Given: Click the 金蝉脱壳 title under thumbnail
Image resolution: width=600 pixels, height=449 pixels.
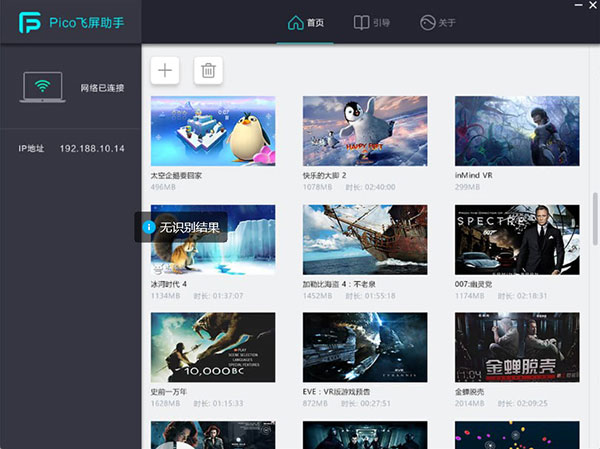Looking at the screenshot, I should (470, 392).
